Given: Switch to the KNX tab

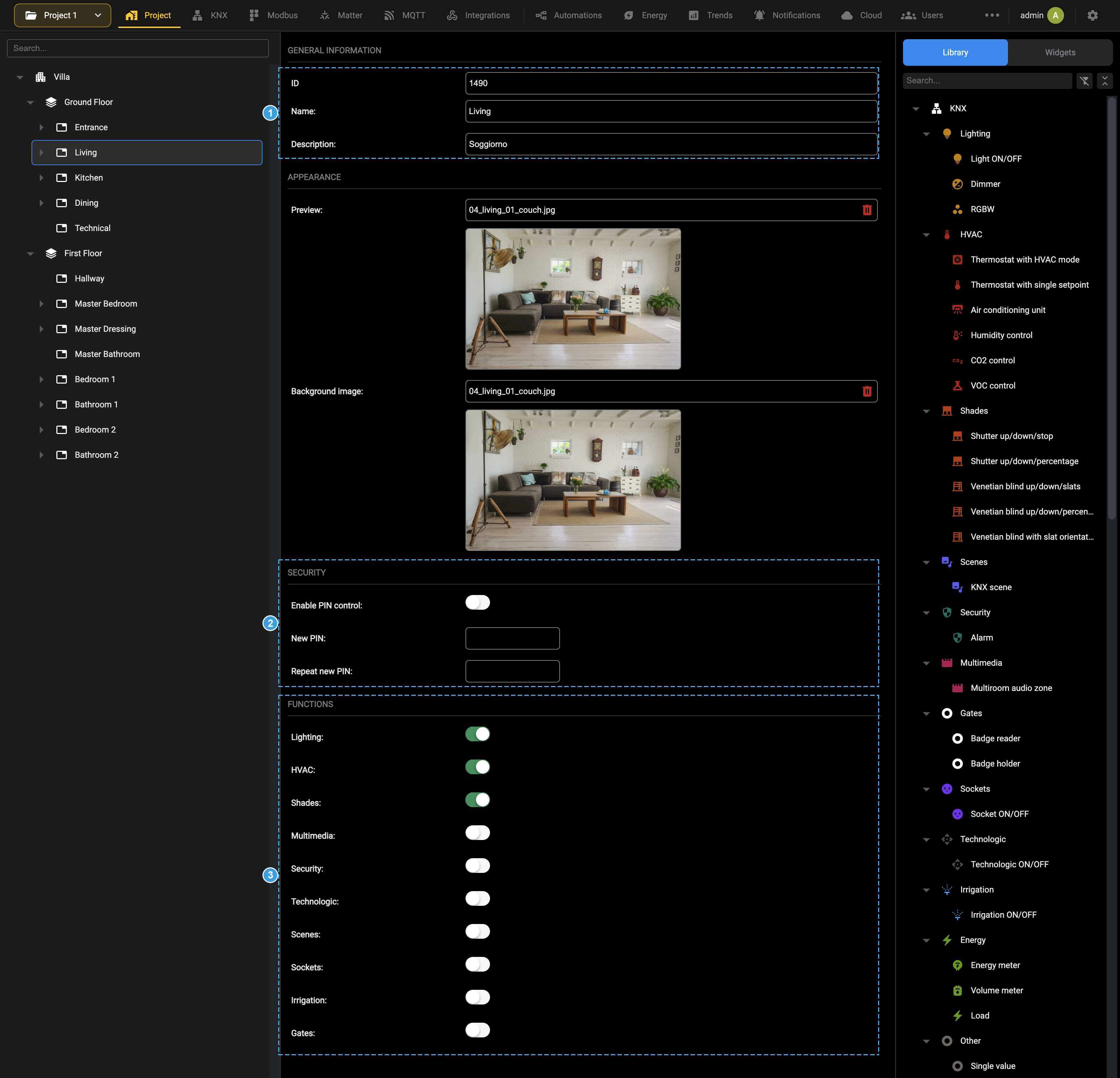Looking at the screenshot, I should point(210,15).
